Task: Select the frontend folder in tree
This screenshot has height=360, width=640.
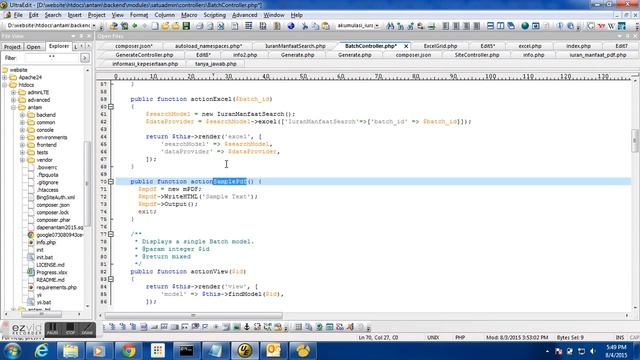Action: click(x=46, y=145)
